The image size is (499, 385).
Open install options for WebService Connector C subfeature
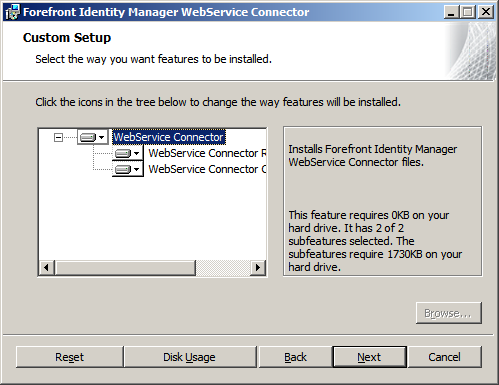click(128, 169)
